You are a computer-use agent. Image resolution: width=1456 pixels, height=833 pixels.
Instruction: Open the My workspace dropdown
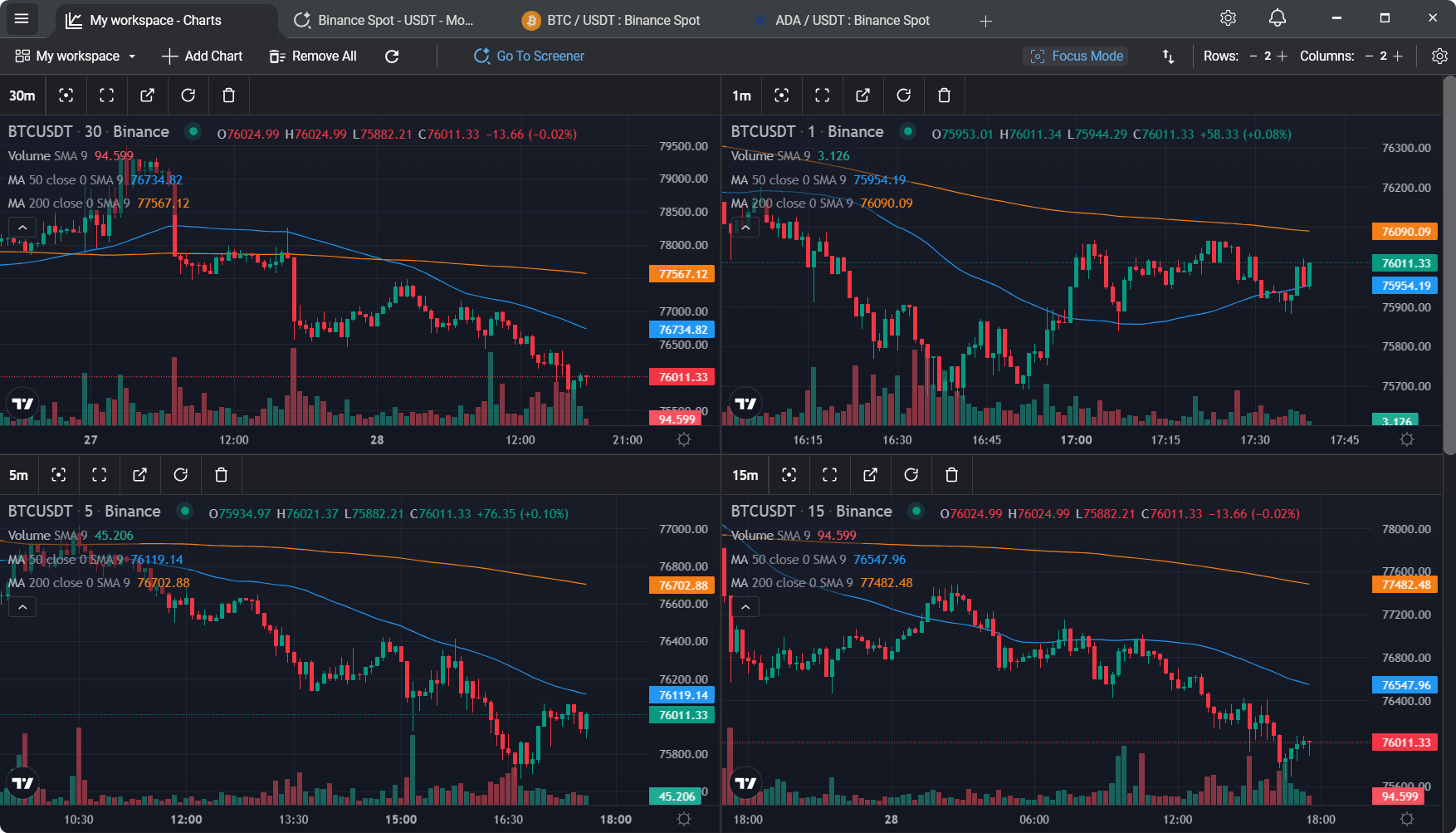click(x=76, y=56)
